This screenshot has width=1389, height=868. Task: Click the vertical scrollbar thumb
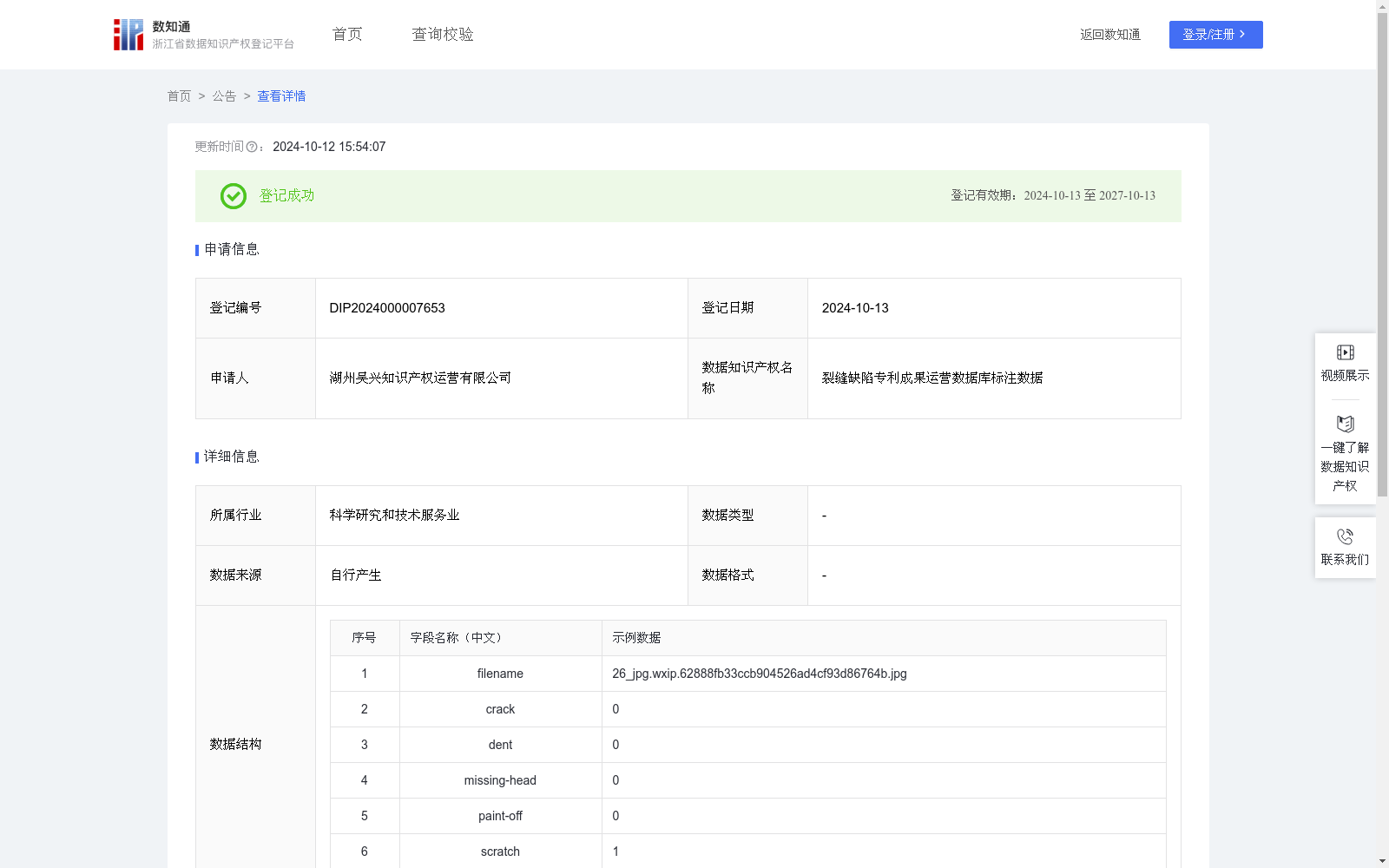coord(1382,256)
